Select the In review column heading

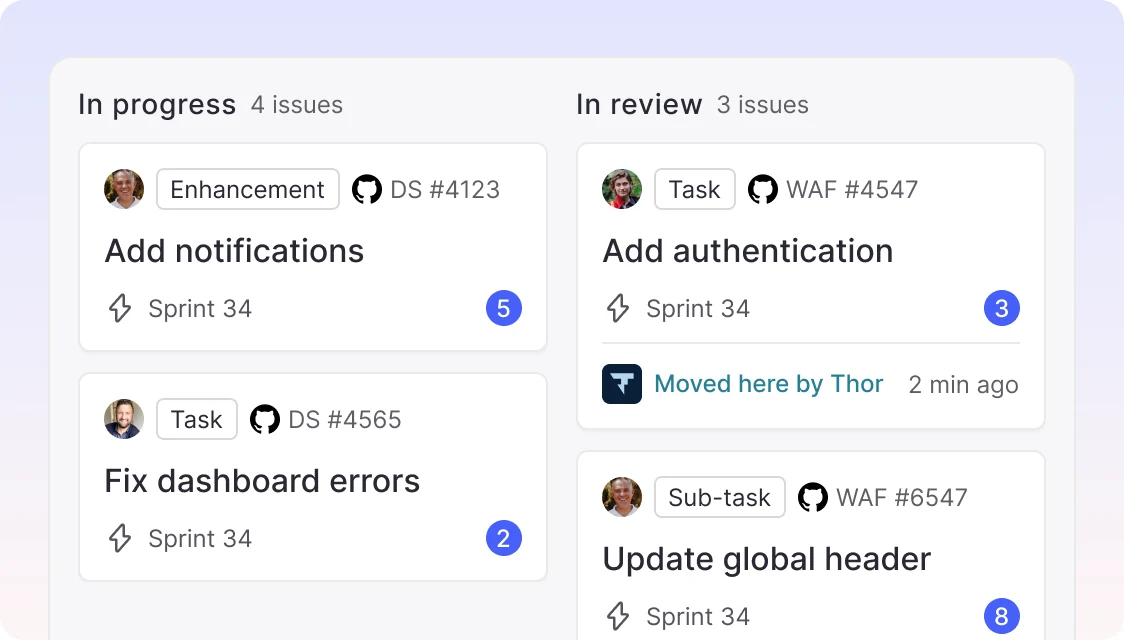click(x=639, y=105)
